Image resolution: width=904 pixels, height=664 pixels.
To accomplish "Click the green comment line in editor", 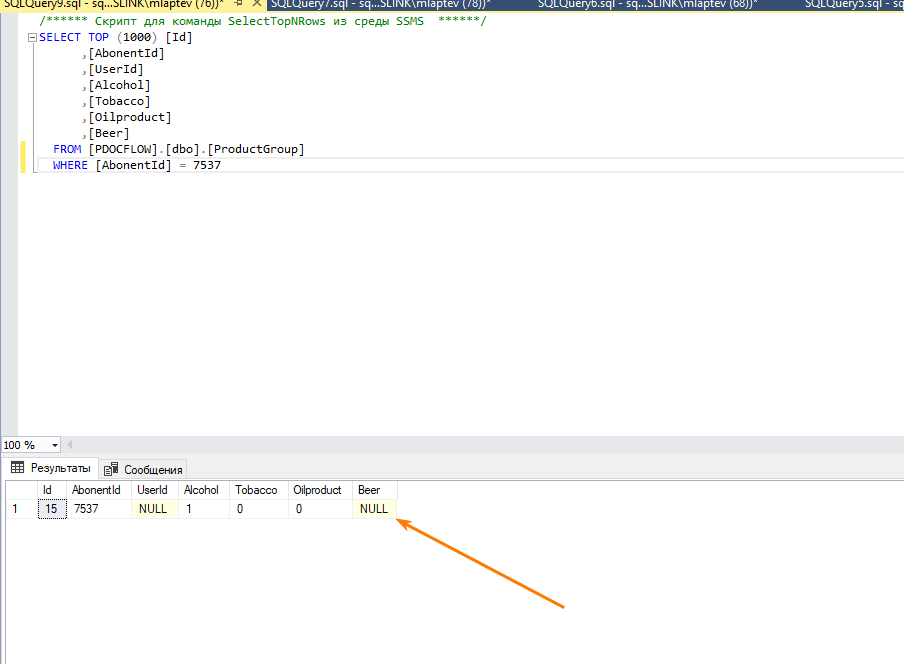I will (263, 21).
